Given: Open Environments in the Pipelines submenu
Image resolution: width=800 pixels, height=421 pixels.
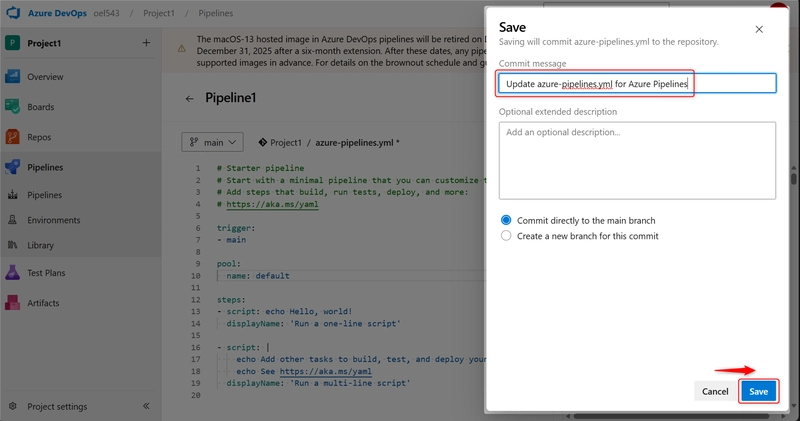Looking at the screenshot, I should (x=14, y=220).
